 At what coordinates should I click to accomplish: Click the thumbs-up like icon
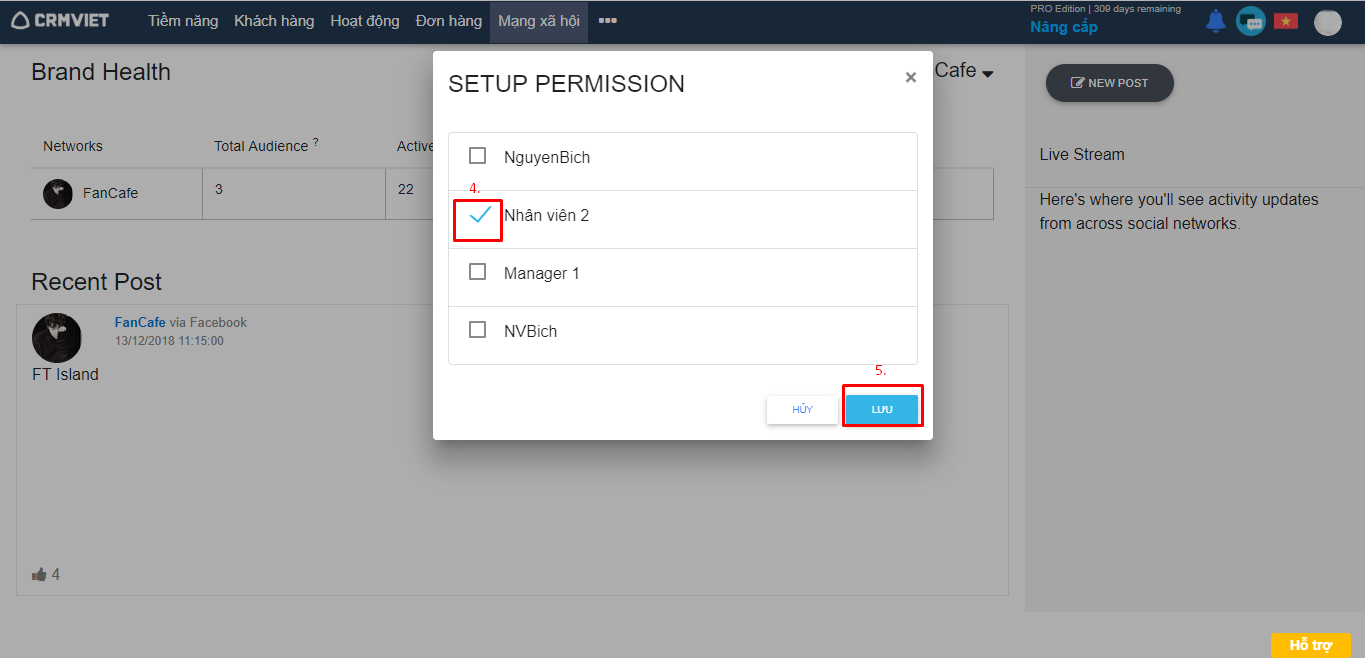39,575
